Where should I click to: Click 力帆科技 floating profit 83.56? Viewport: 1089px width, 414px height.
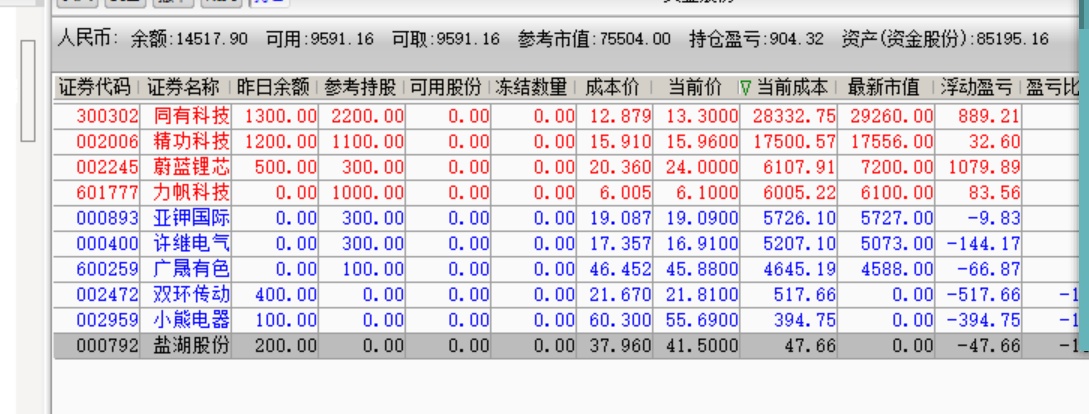994,192
